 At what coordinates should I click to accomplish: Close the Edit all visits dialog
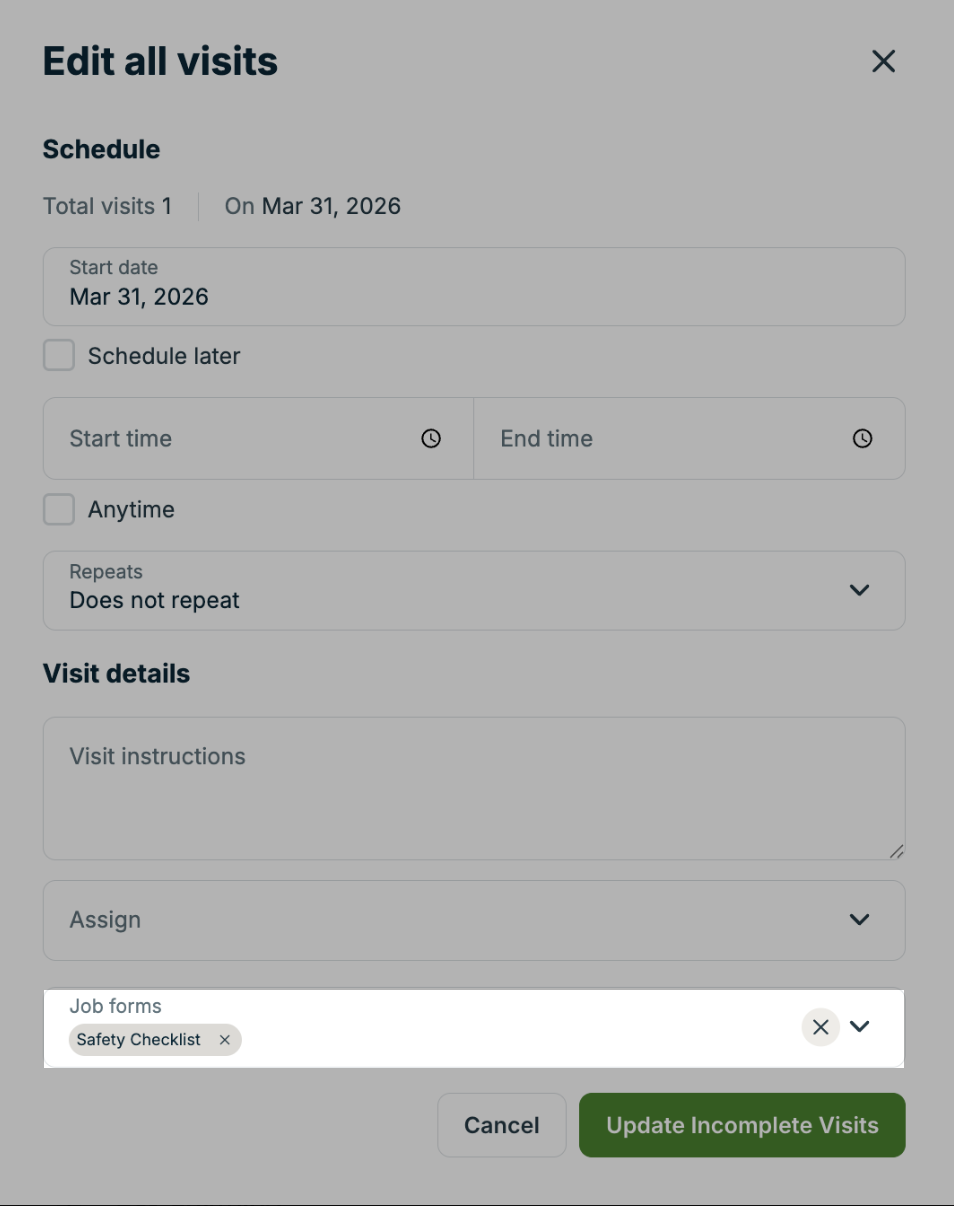pos(883,62)
